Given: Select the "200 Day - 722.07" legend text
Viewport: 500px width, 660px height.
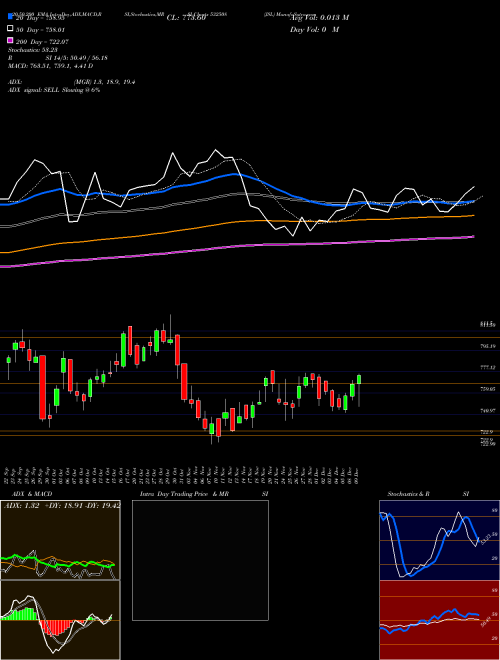Looking at the screenshot, I should (x=42, y=42).
